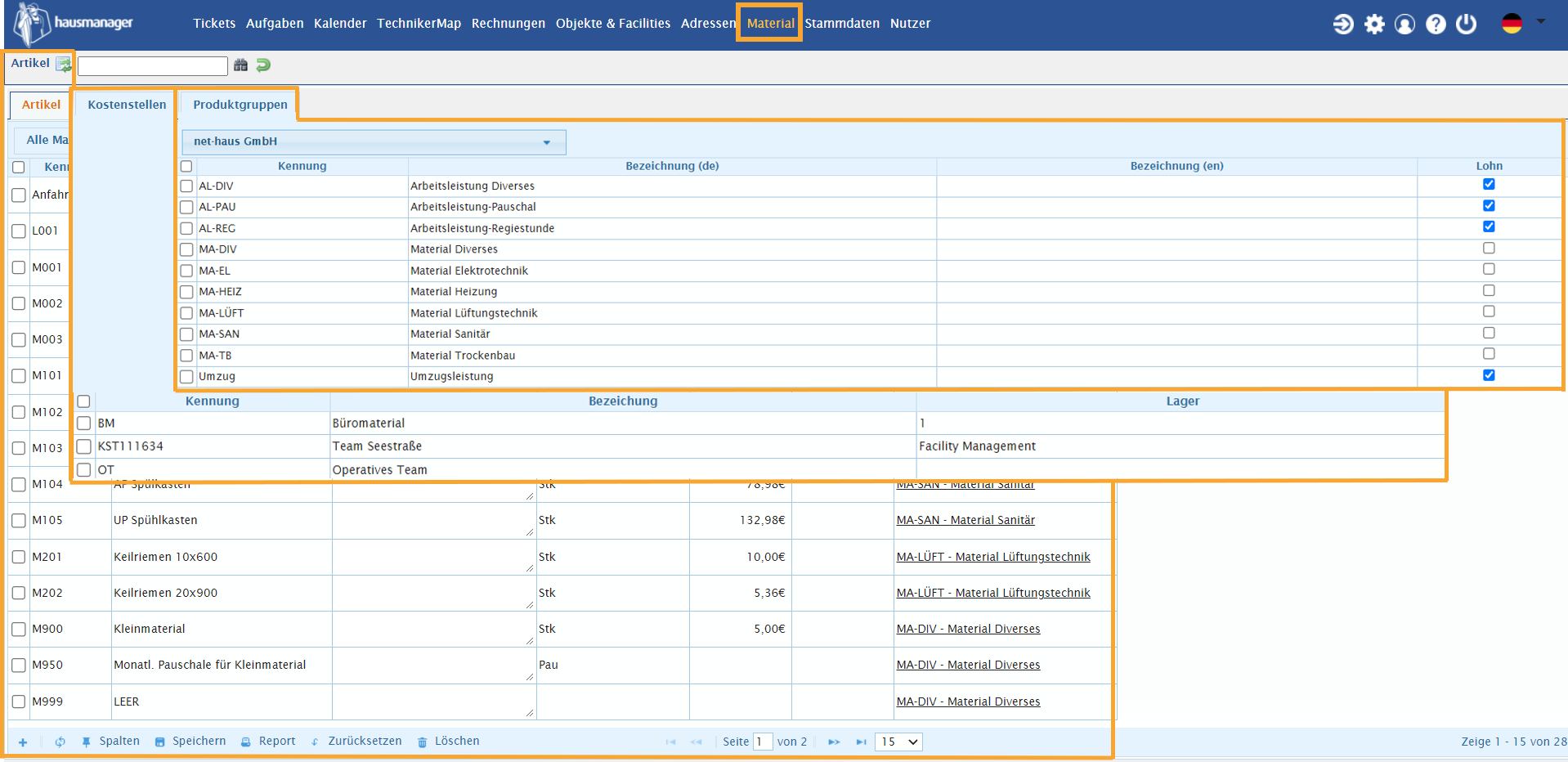The image size is (1568, 762).
Task: Open the Material menu
Action: click(x=770, y=24)
